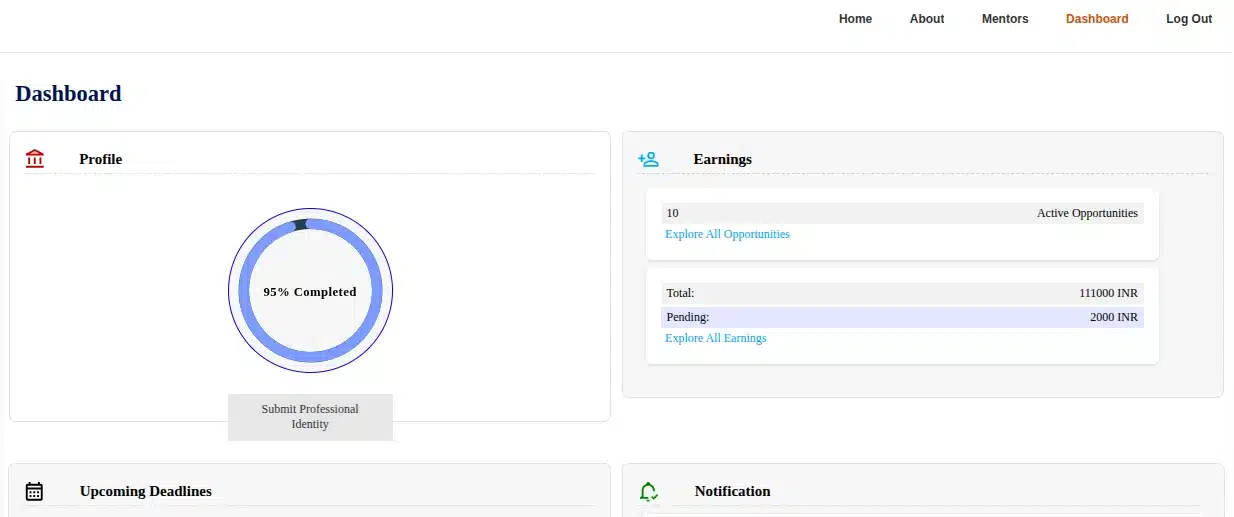Select the Active Opportunities count row

click(901, 213)
